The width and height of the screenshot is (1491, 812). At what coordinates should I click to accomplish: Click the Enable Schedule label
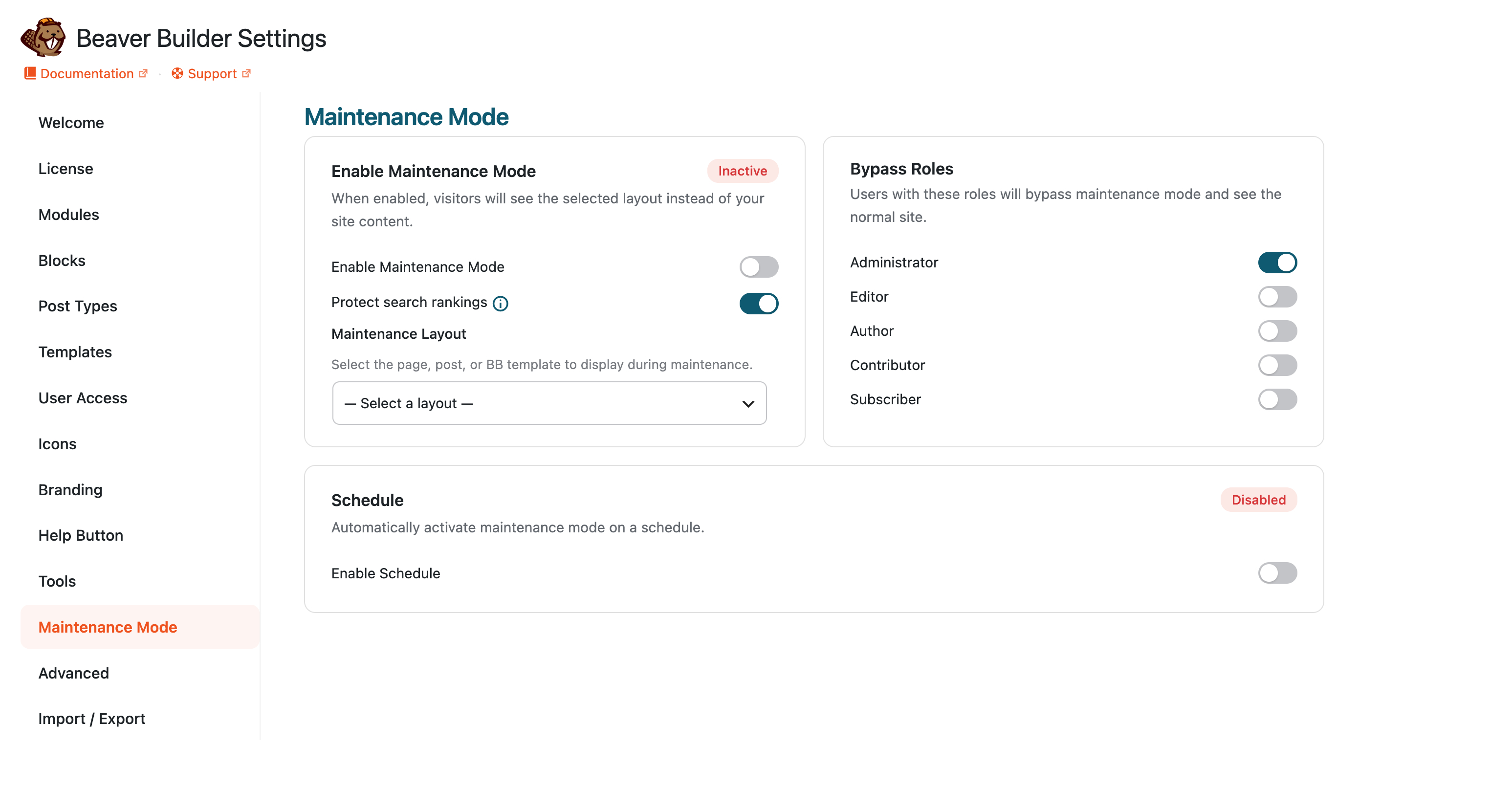point(386,573)
